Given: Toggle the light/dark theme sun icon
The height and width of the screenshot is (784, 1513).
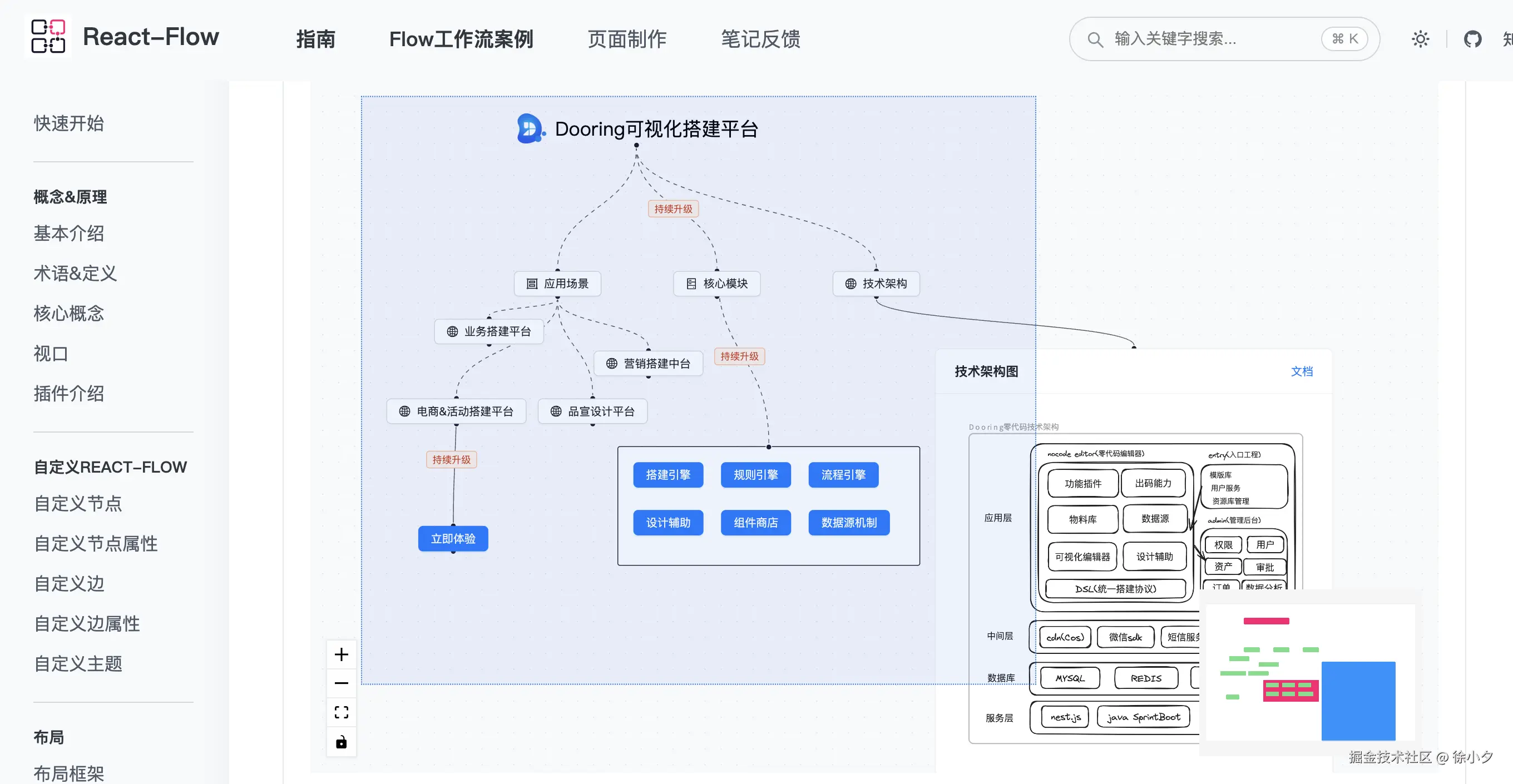Looking at the screenshot, I should pos(1420,39).
